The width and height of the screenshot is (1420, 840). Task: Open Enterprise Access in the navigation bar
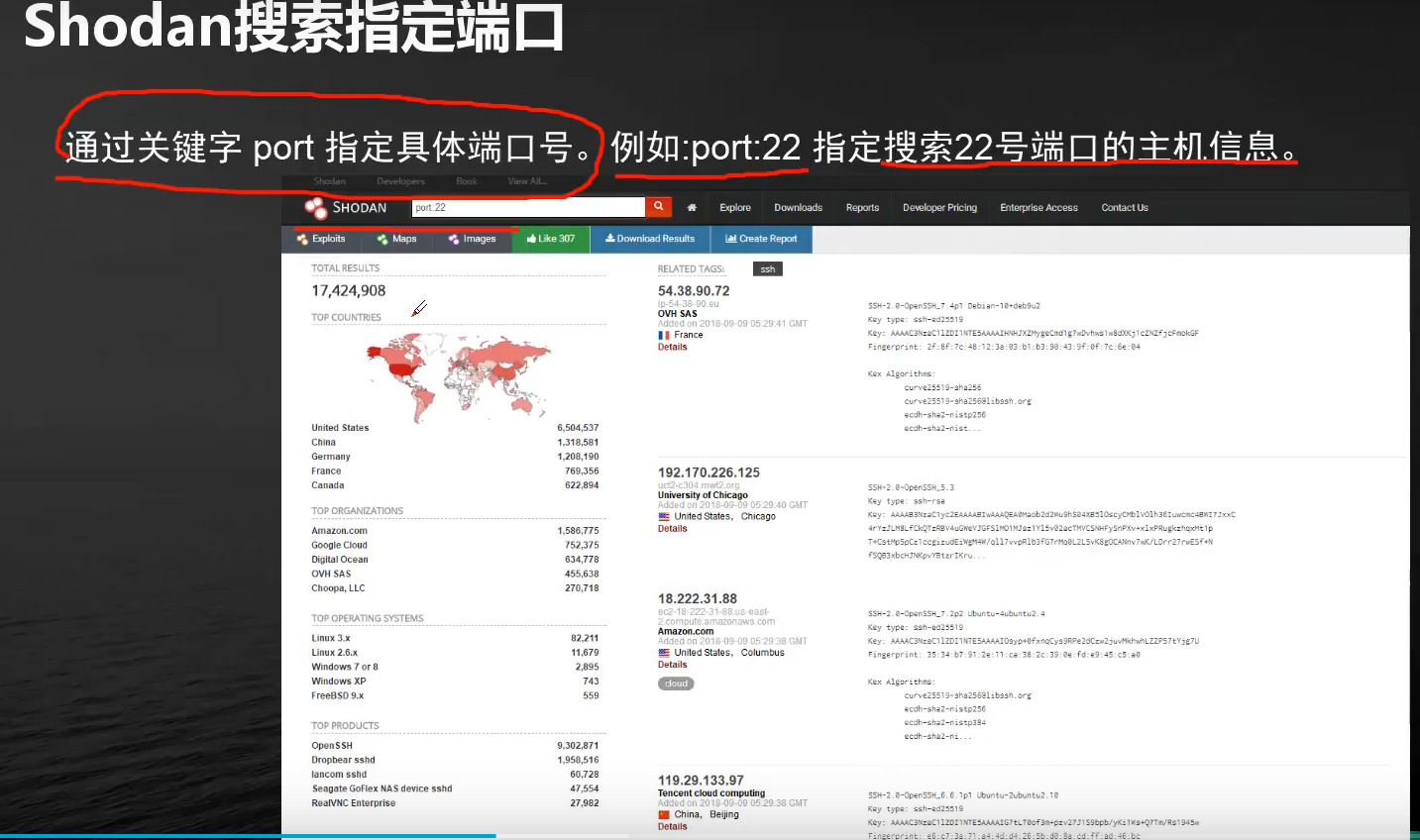click(x=1038, y=208)
